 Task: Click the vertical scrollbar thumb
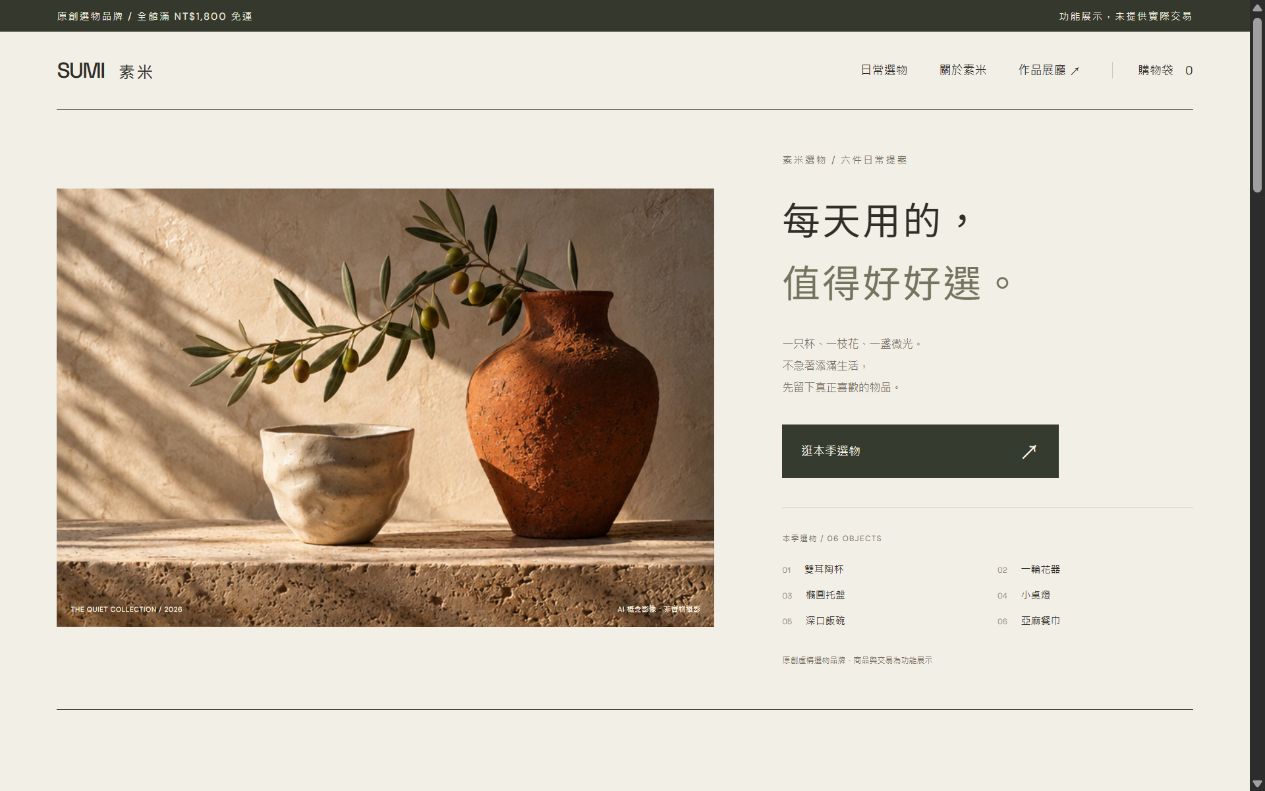point(1257,104)
